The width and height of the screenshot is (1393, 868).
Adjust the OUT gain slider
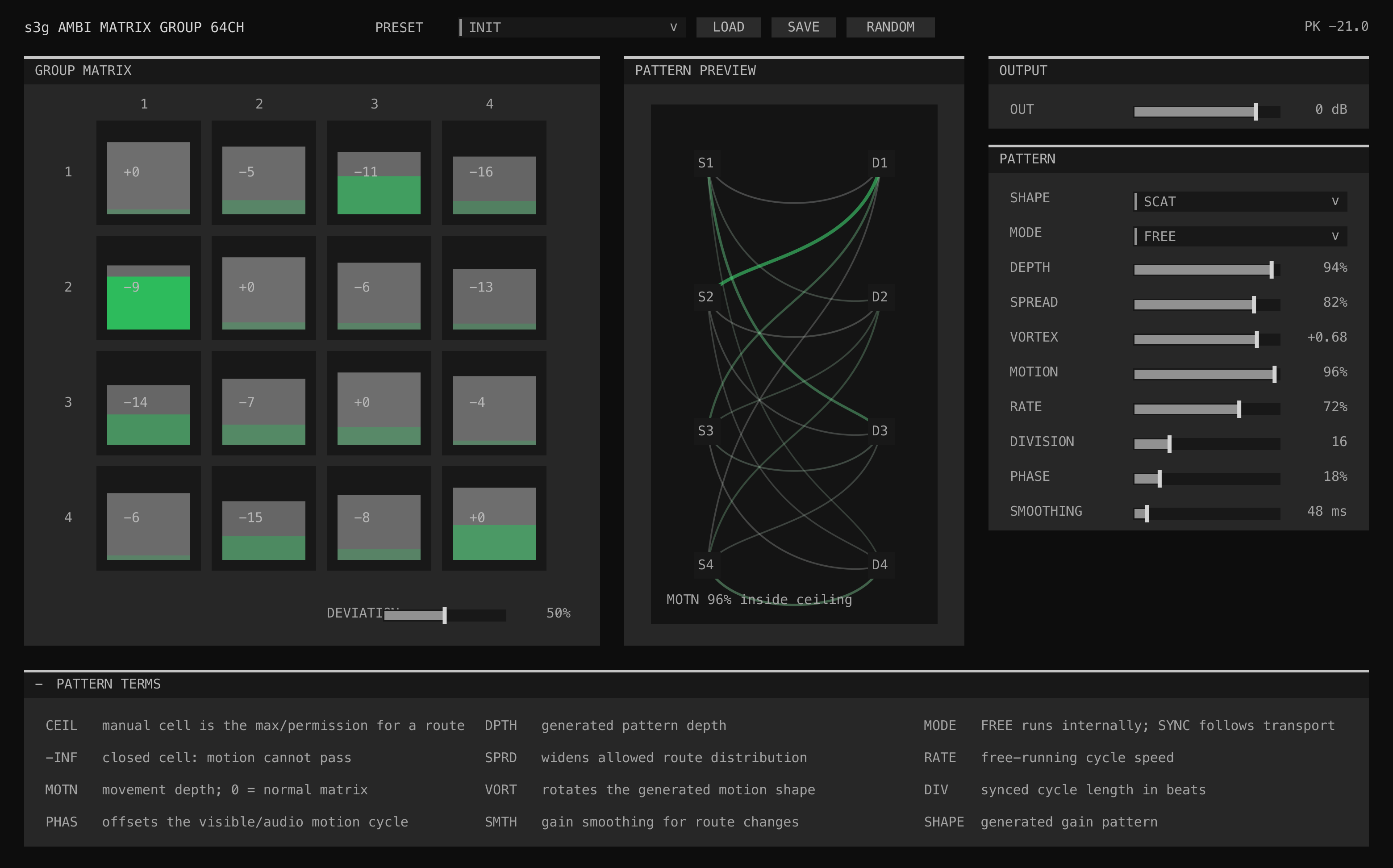(x=1206, y=111)
